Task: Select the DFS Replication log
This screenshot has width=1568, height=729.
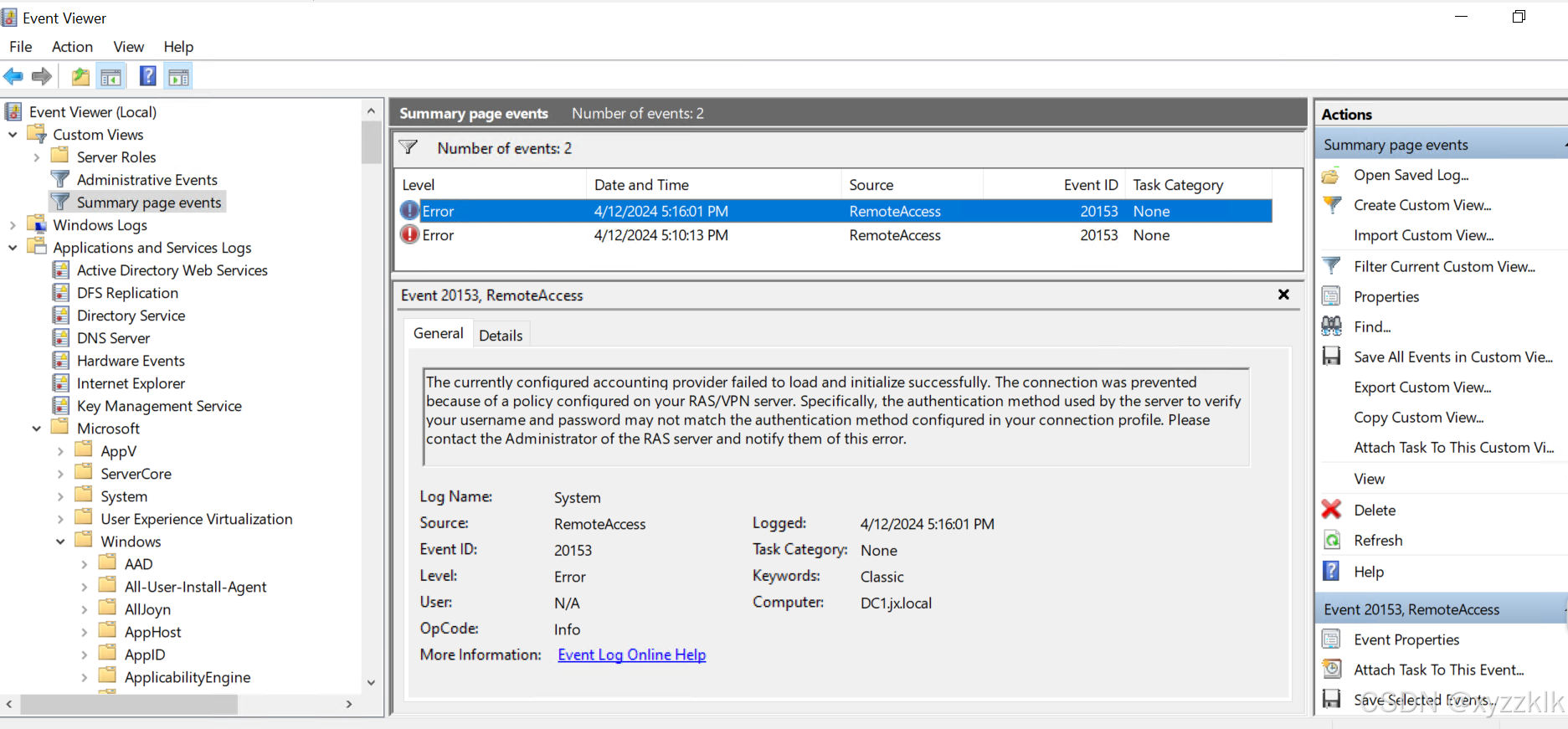Action: [127, 292]
